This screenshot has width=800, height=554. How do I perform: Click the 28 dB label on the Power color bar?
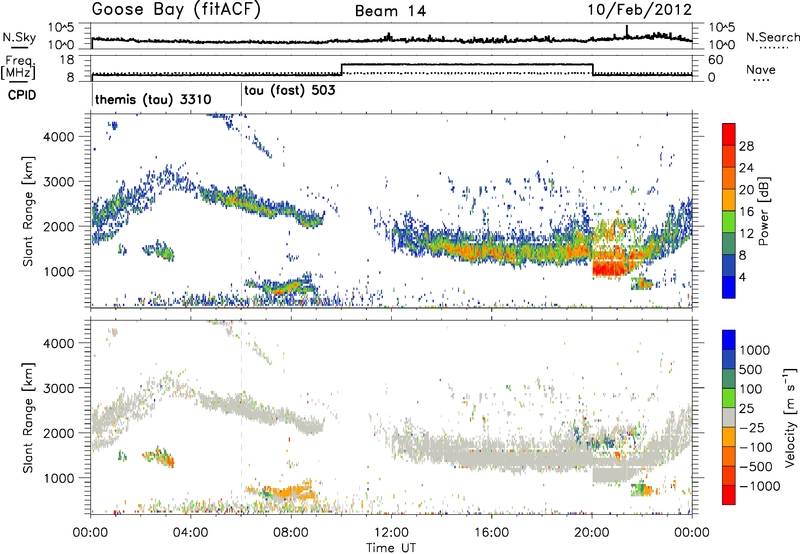point(746,146)
